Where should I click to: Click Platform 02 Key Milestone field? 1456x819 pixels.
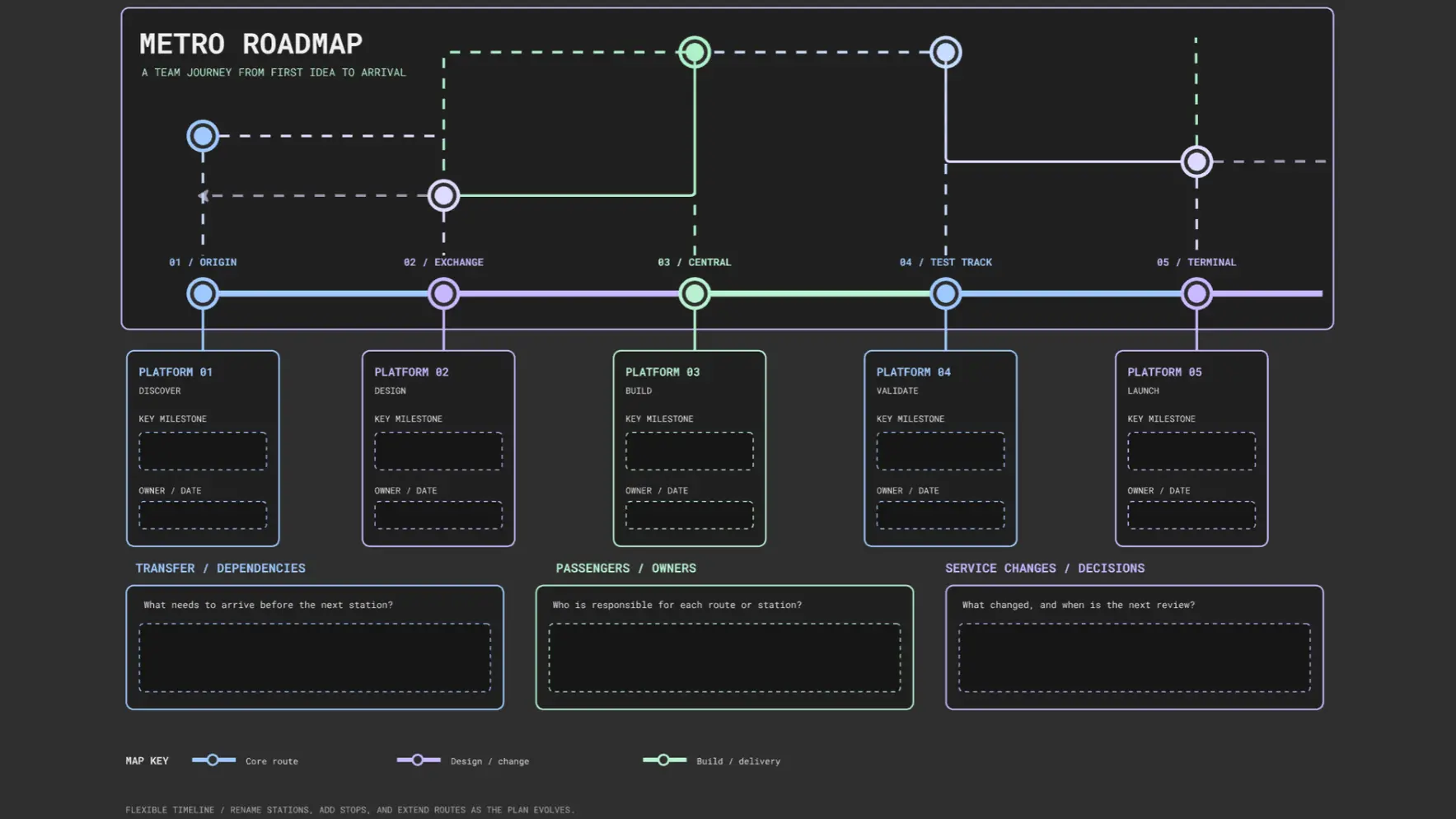[438, 451]
